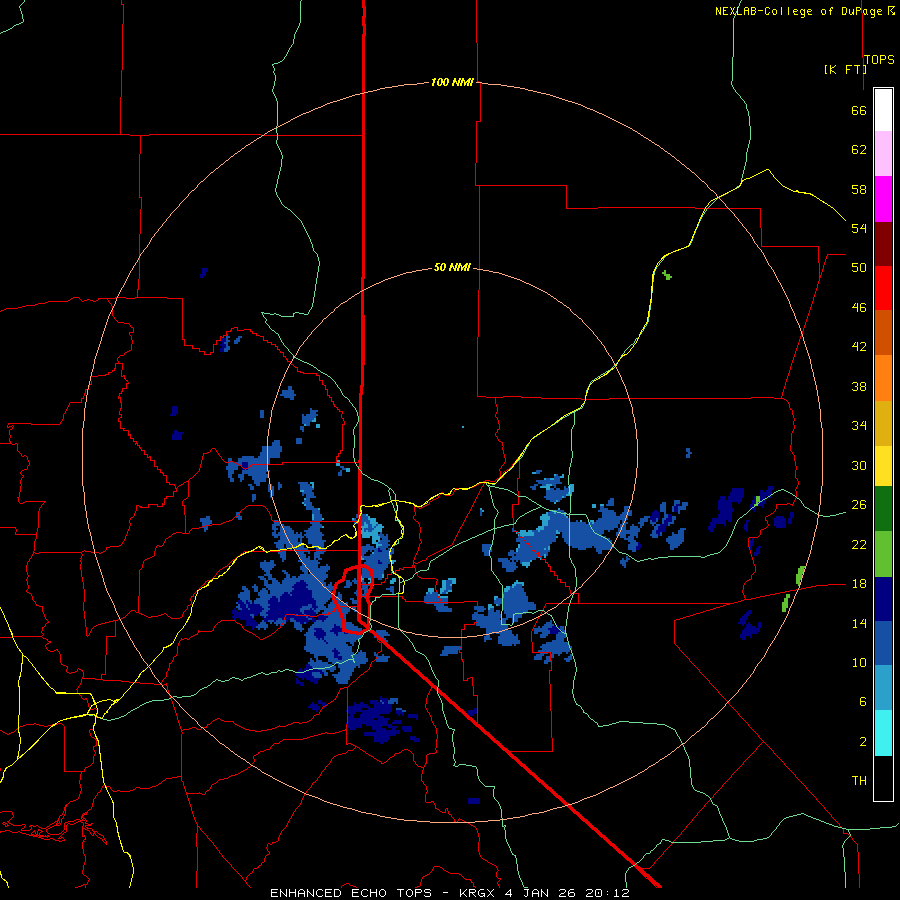
Task: Select the light blue 6-10 kft swatch
Action: pyautogui.click(x=883, y=688)
